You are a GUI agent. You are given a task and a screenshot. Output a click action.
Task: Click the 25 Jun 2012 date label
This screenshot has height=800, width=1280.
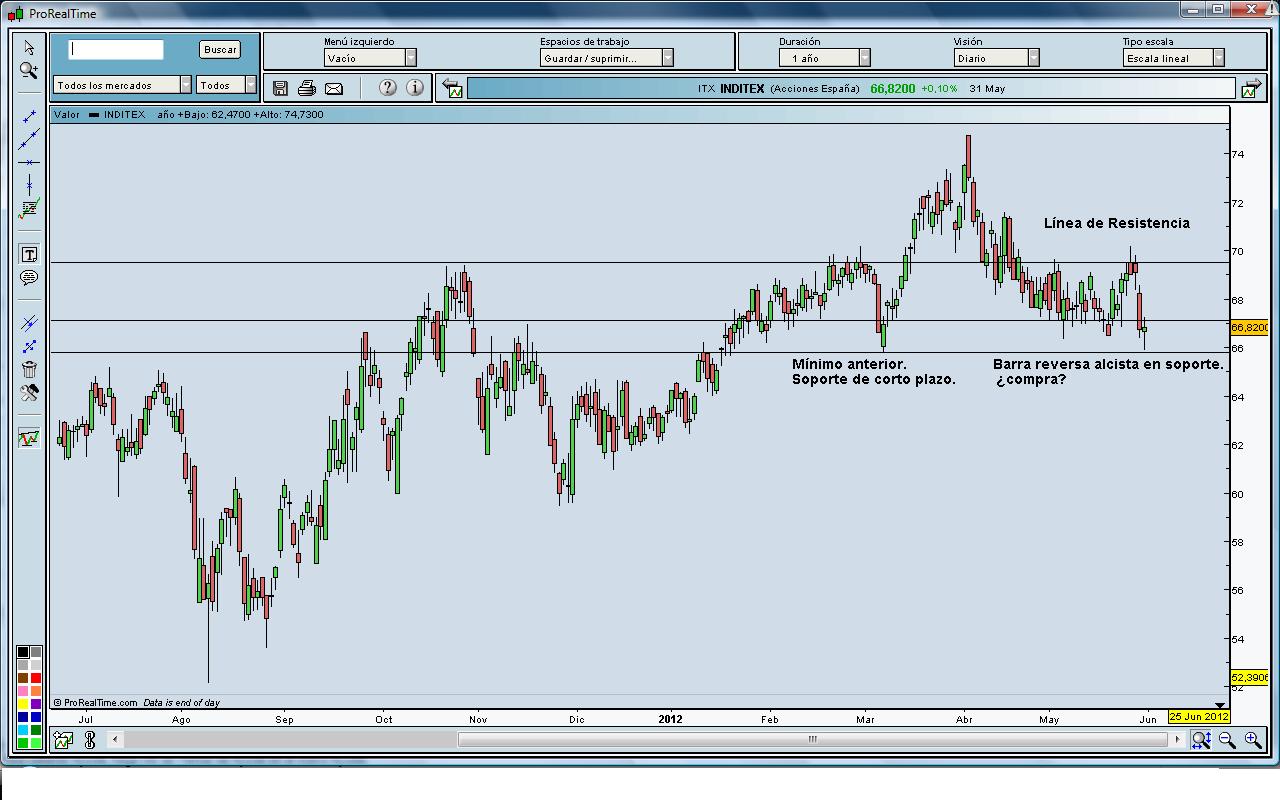pyautogui.click(x=1199, y=716)
